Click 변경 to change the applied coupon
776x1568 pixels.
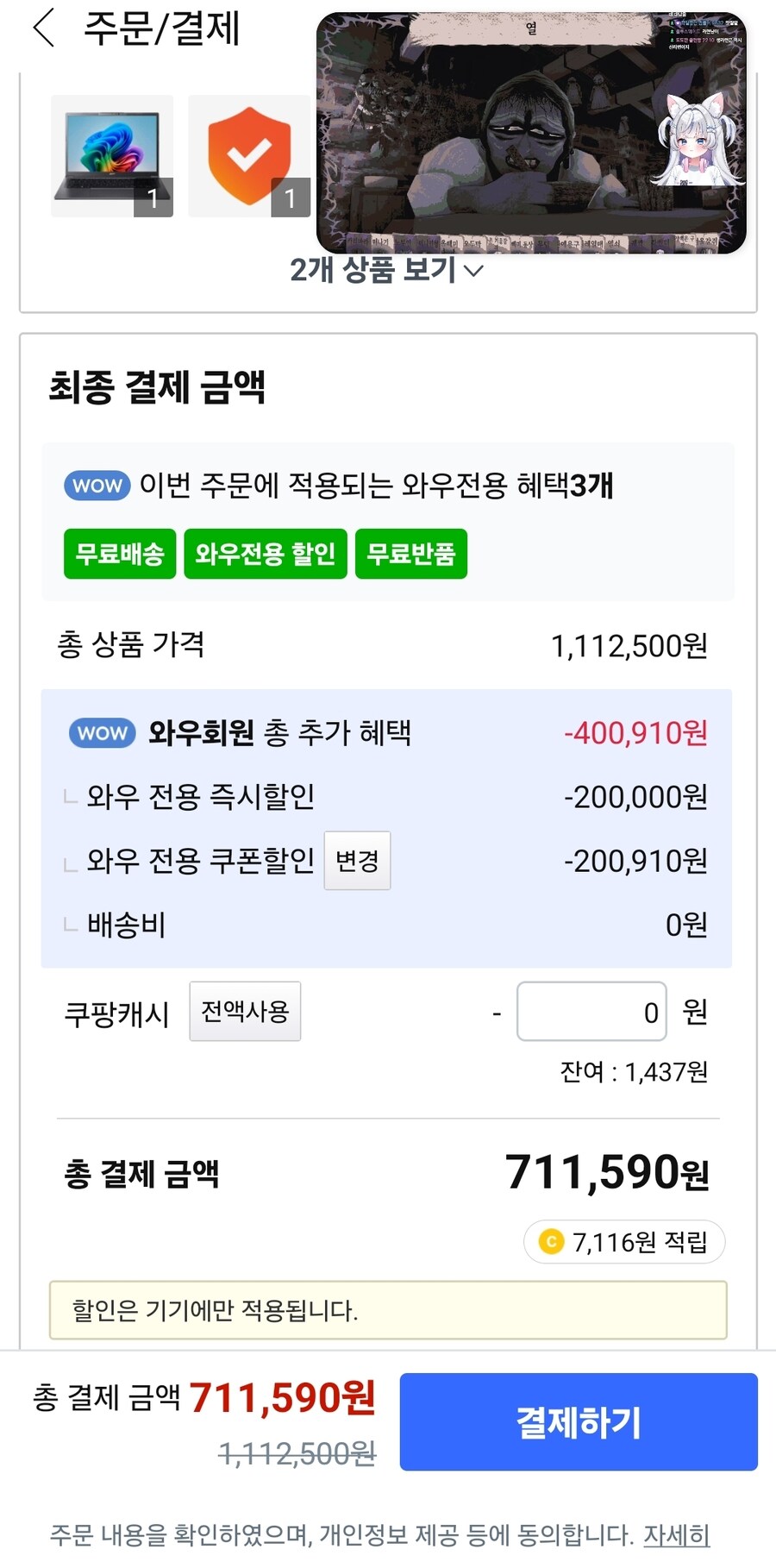357,861
